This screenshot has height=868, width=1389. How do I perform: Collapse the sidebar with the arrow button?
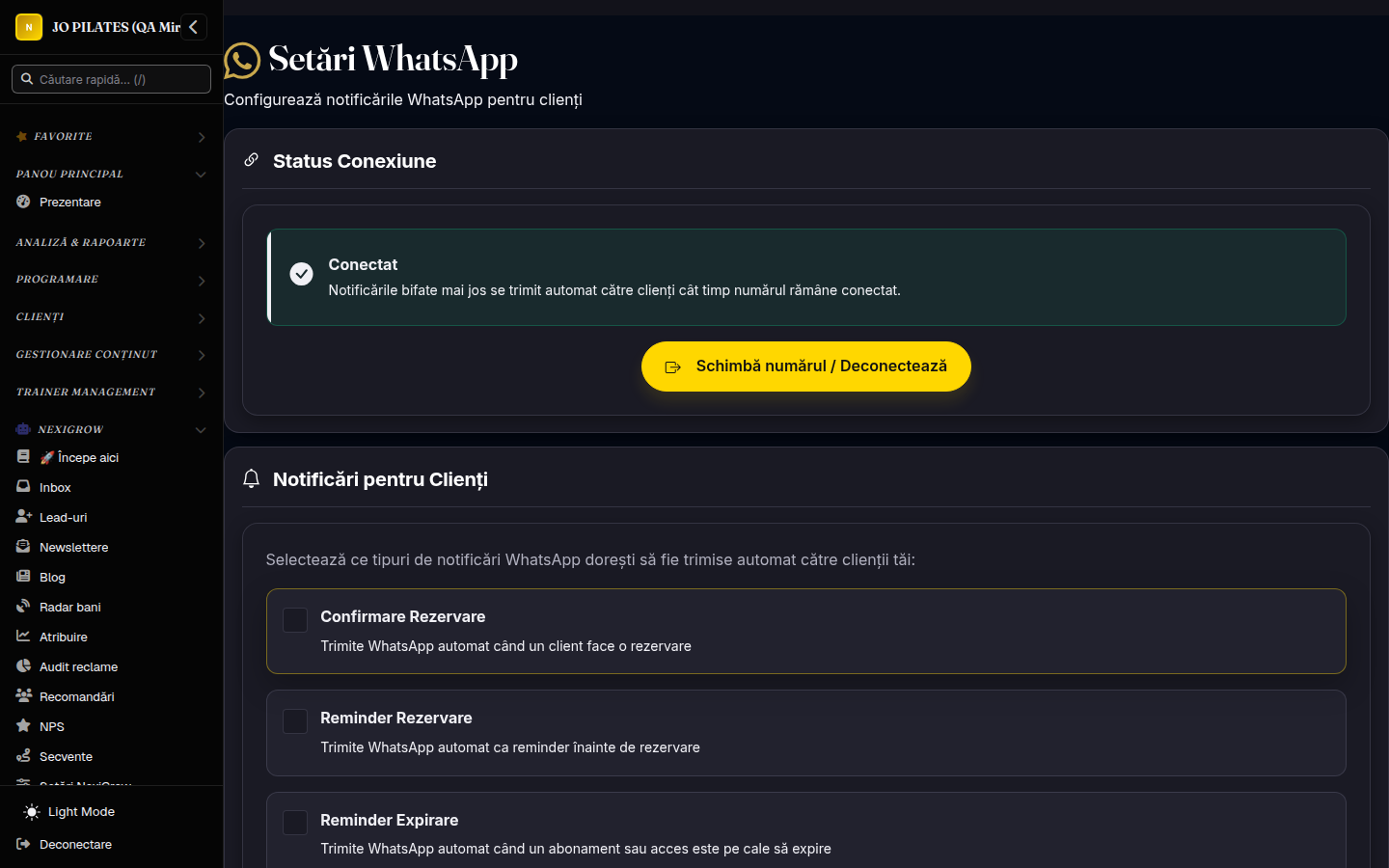[194, 27]
